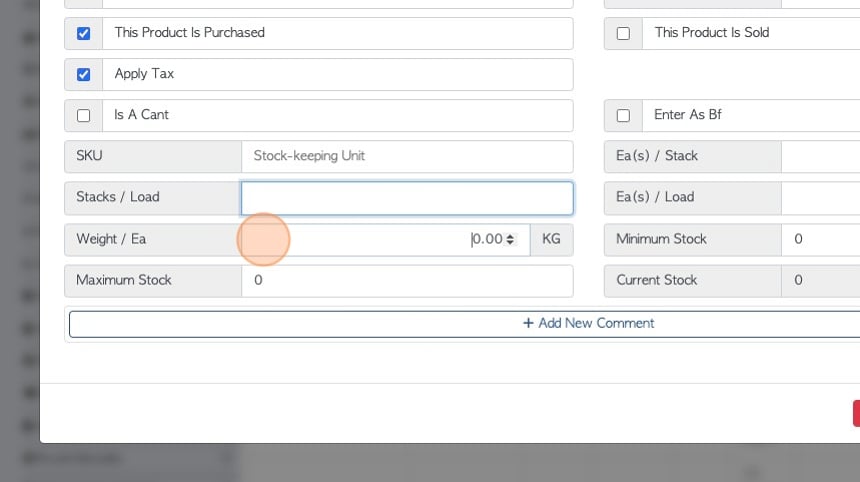Image resolution: width=860 pixels, height=482 pixels.
Task: Click the SKU label
Action: (153, 156)
